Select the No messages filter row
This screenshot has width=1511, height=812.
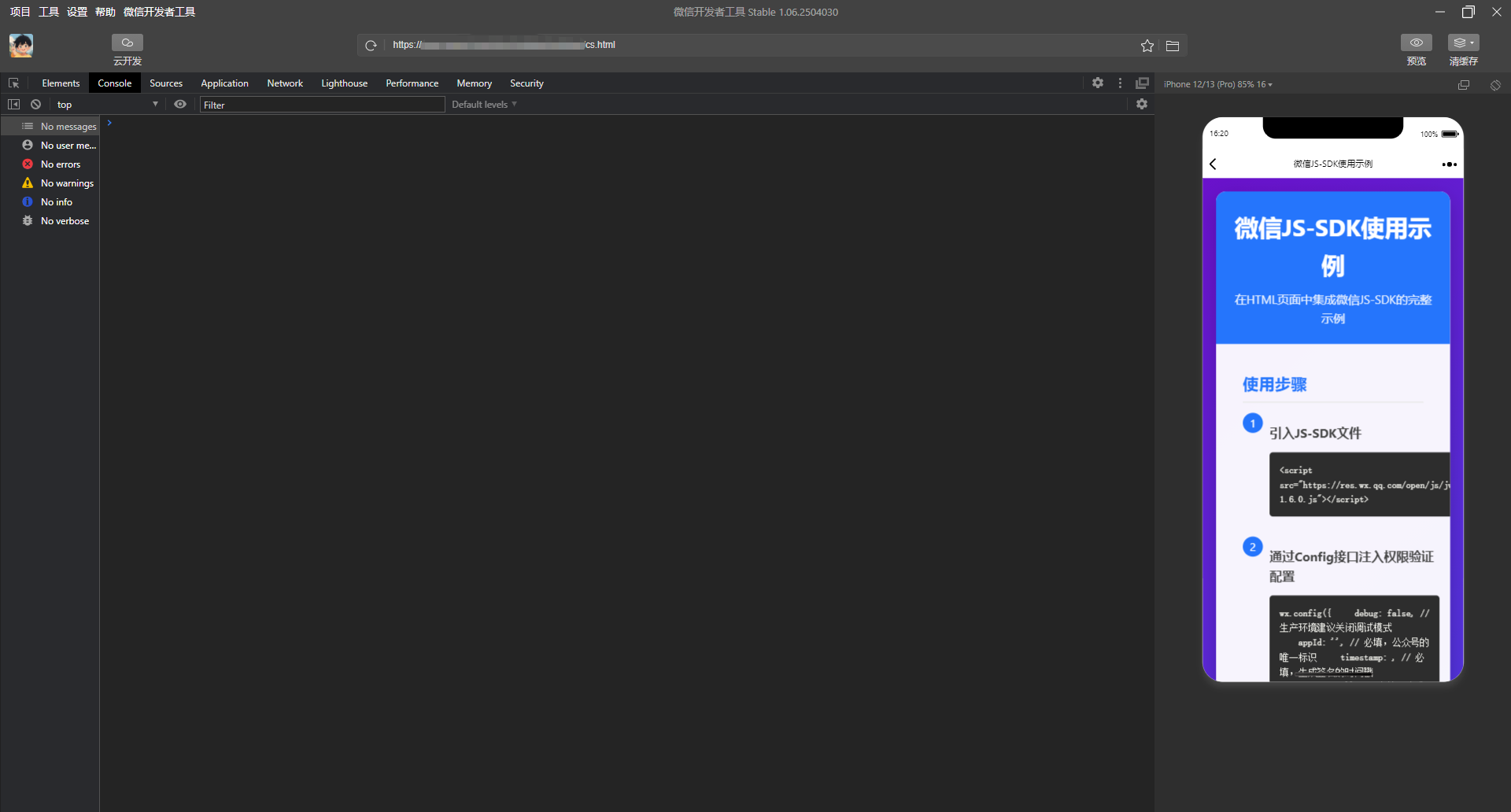pyautogui.click(x=50, y=126)
